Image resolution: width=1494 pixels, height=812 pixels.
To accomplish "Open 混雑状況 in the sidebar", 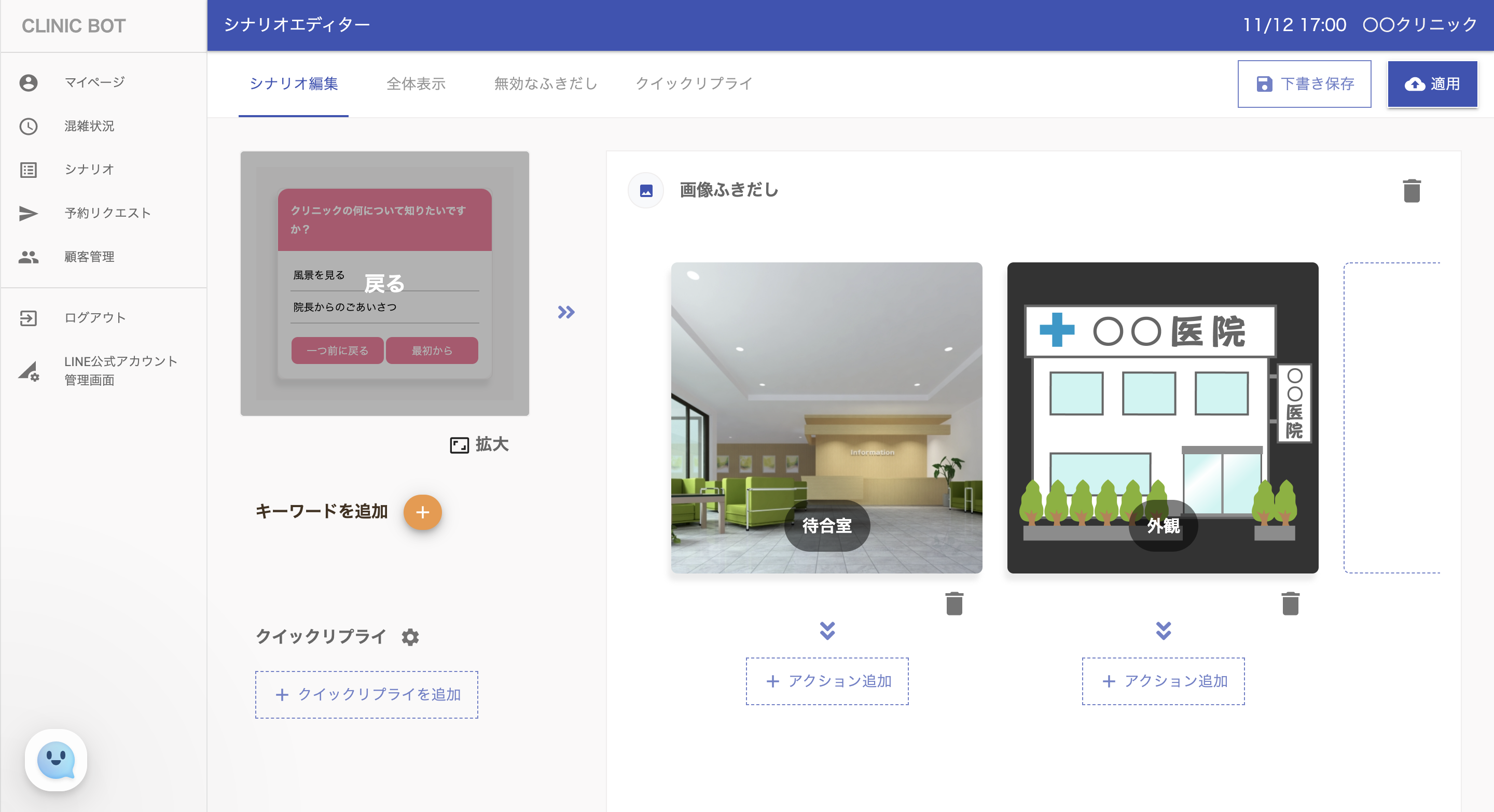I will 89,126.
